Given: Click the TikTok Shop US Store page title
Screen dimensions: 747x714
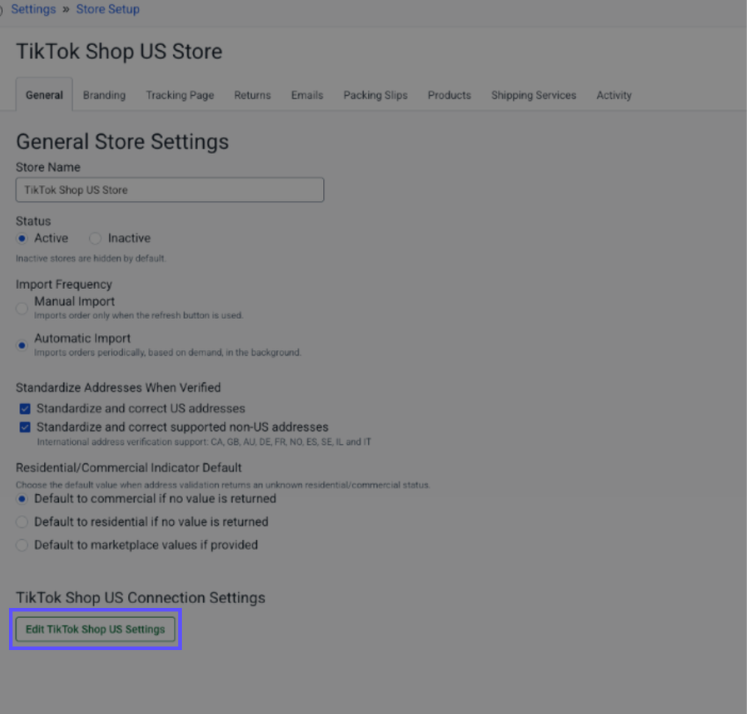Looking at the screenshot, I should coord(119,51).
